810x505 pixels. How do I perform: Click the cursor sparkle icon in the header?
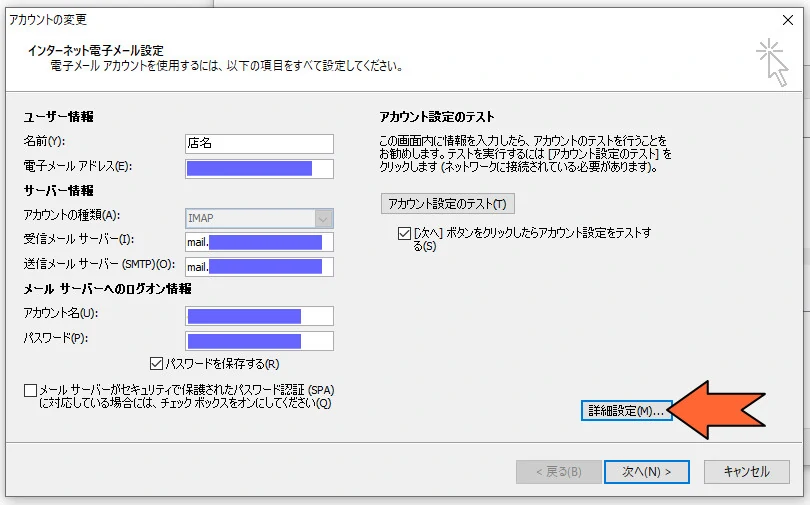pos(770,61)
